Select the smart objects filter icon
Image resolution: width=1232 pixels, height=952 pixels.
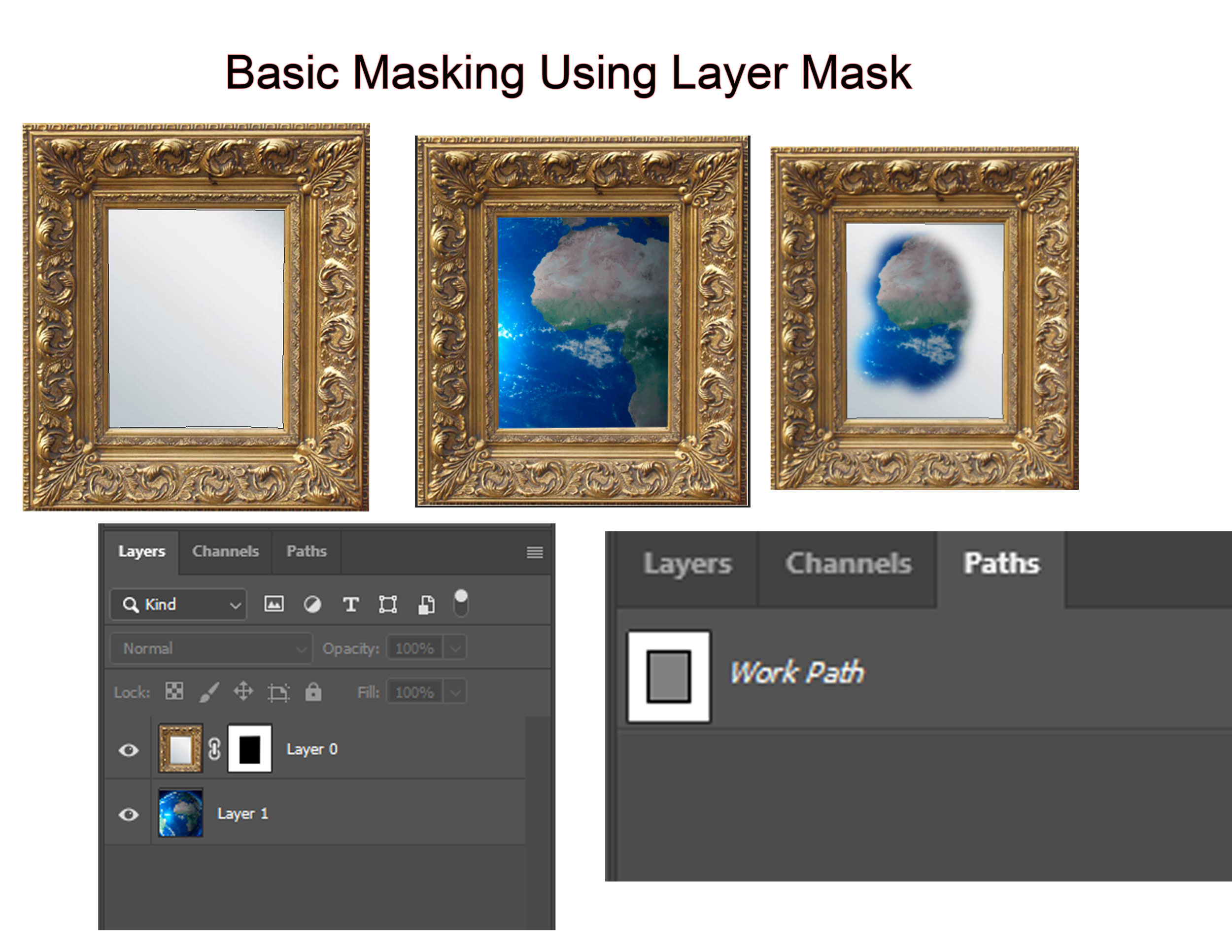[x=425, y=604]
